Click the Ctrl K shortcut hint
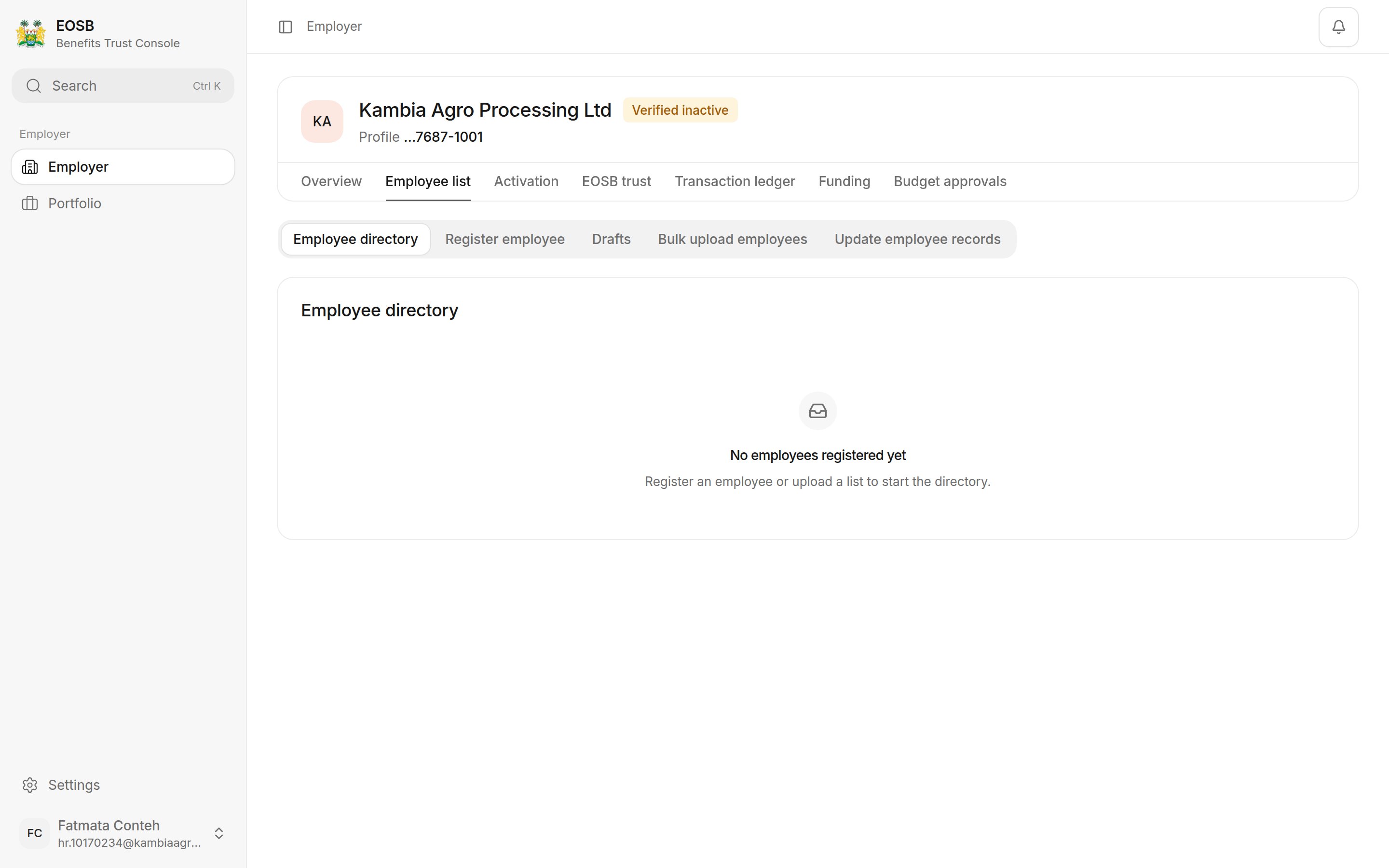 (206, 86)
